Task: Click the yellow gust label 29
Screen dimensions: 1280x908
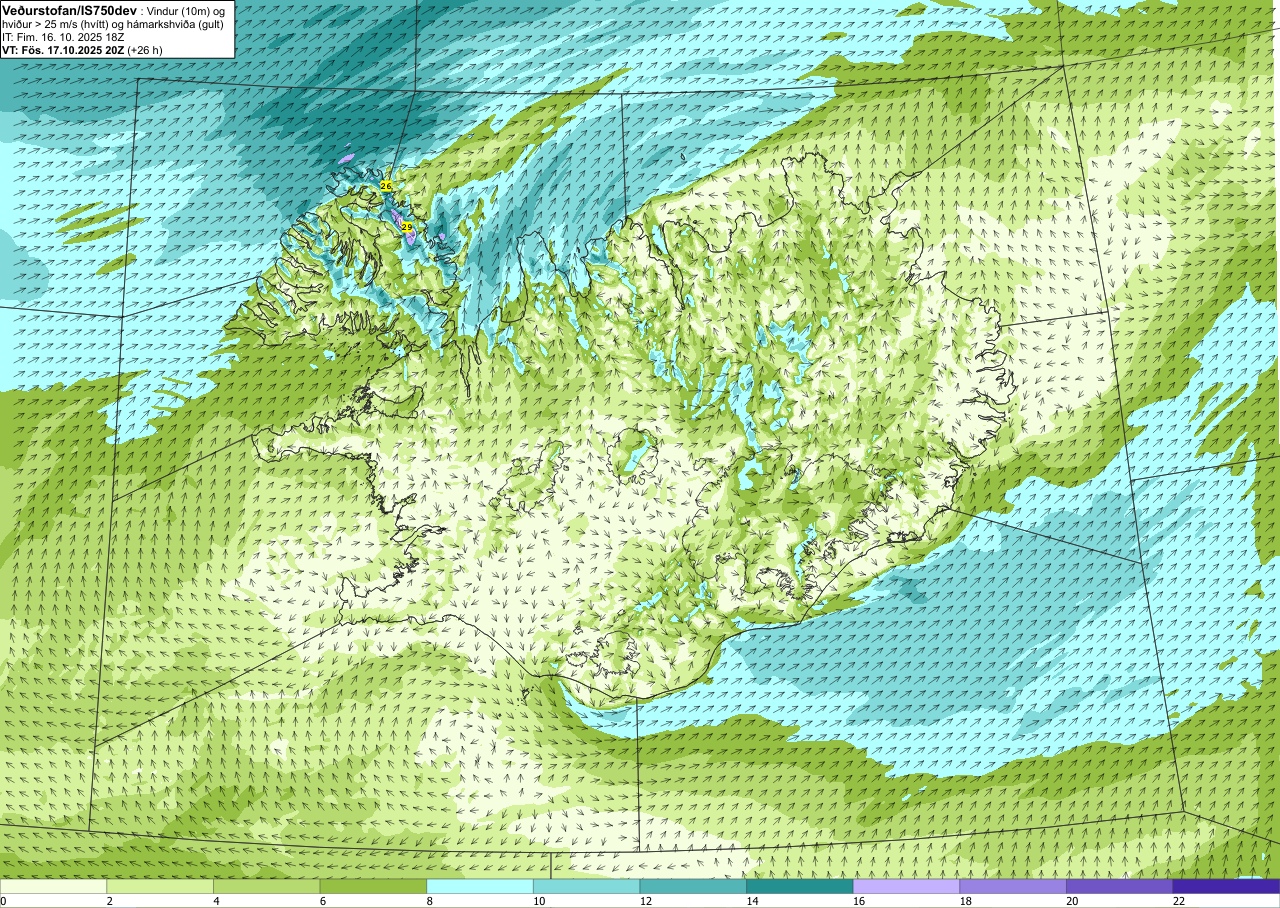Action: (x=407, y=228)
